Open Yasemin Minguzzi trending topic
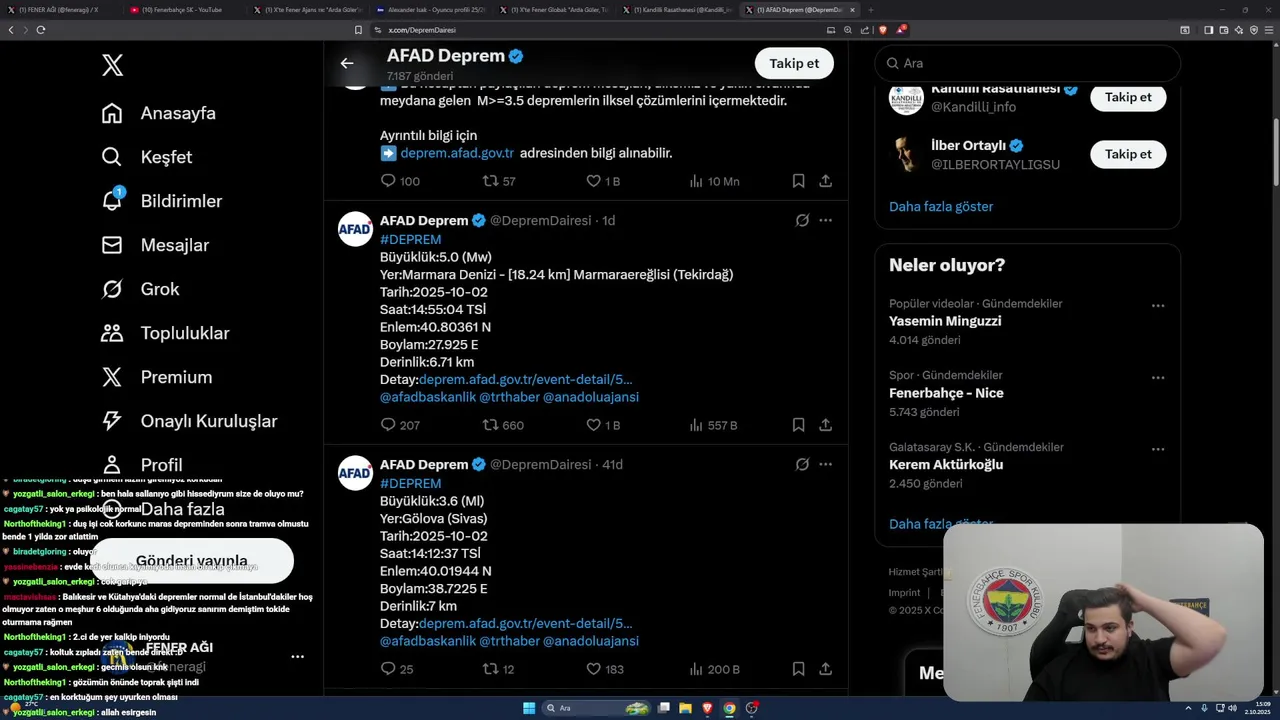1280x720 pixels. click(945, 321)
